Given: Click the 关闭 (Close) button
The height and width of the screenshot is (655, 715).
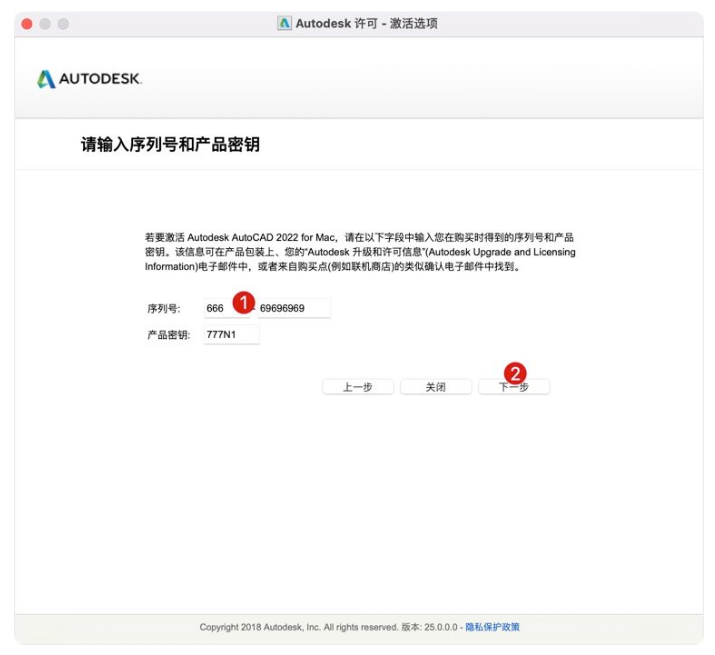Looking at the screenshot, I should coord(435,387).
